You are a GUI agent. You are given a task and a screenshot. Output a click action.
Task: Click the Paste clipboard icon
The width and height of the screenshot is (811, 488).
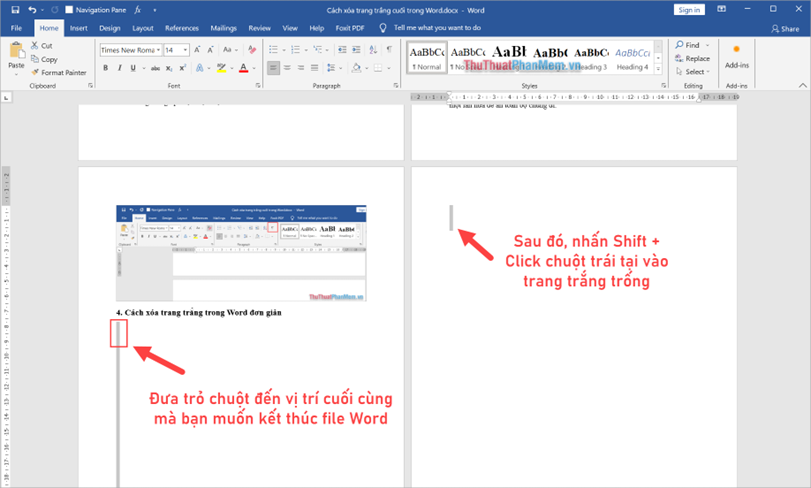point(17,51)
